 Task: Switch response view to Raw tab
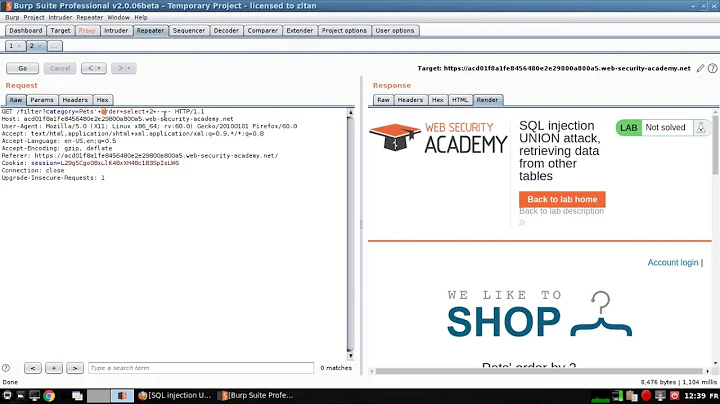[x=383, y=100]
